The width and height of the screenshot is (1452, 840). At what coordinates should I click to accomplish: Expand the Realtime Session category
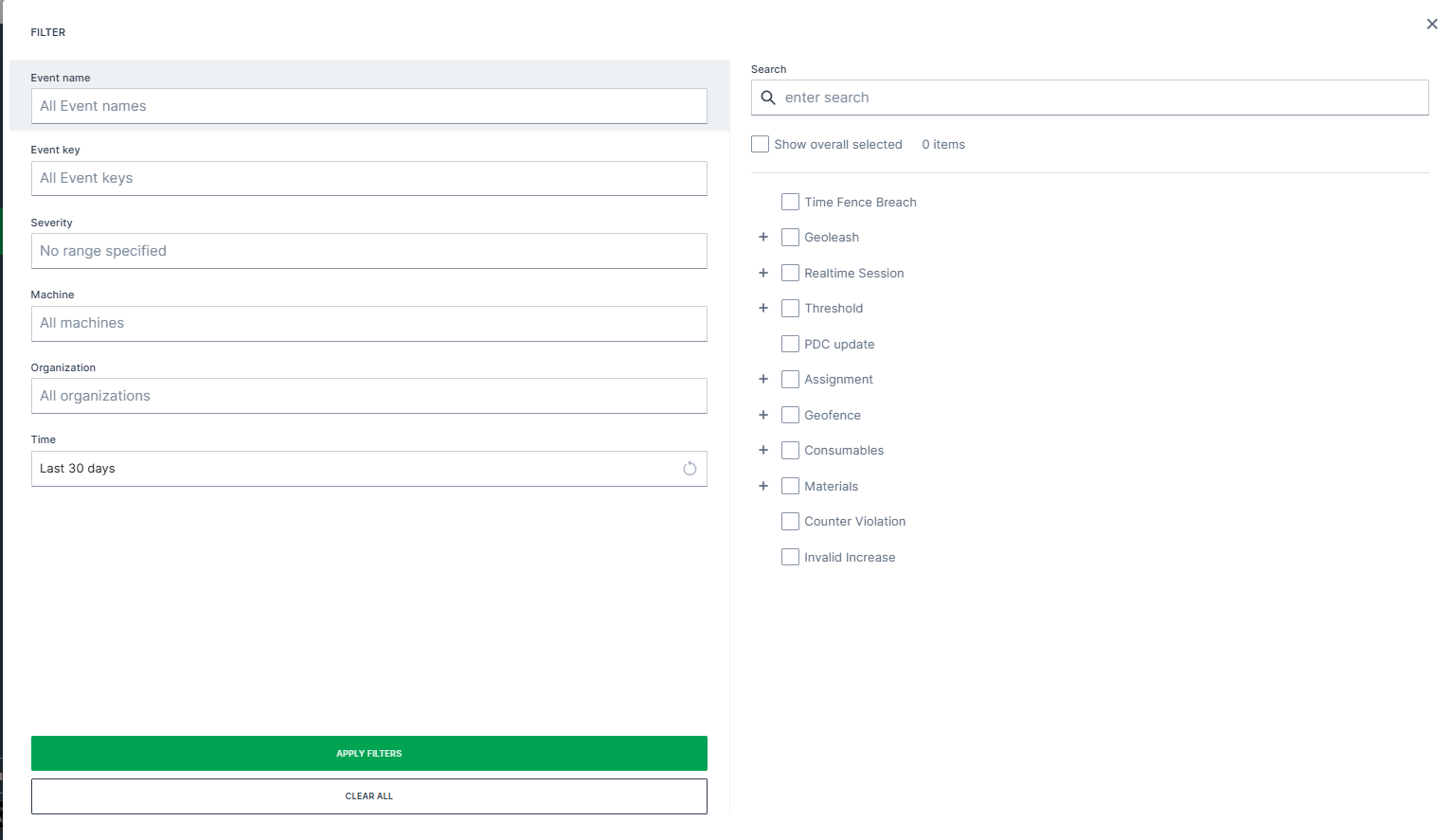[763, 273]
